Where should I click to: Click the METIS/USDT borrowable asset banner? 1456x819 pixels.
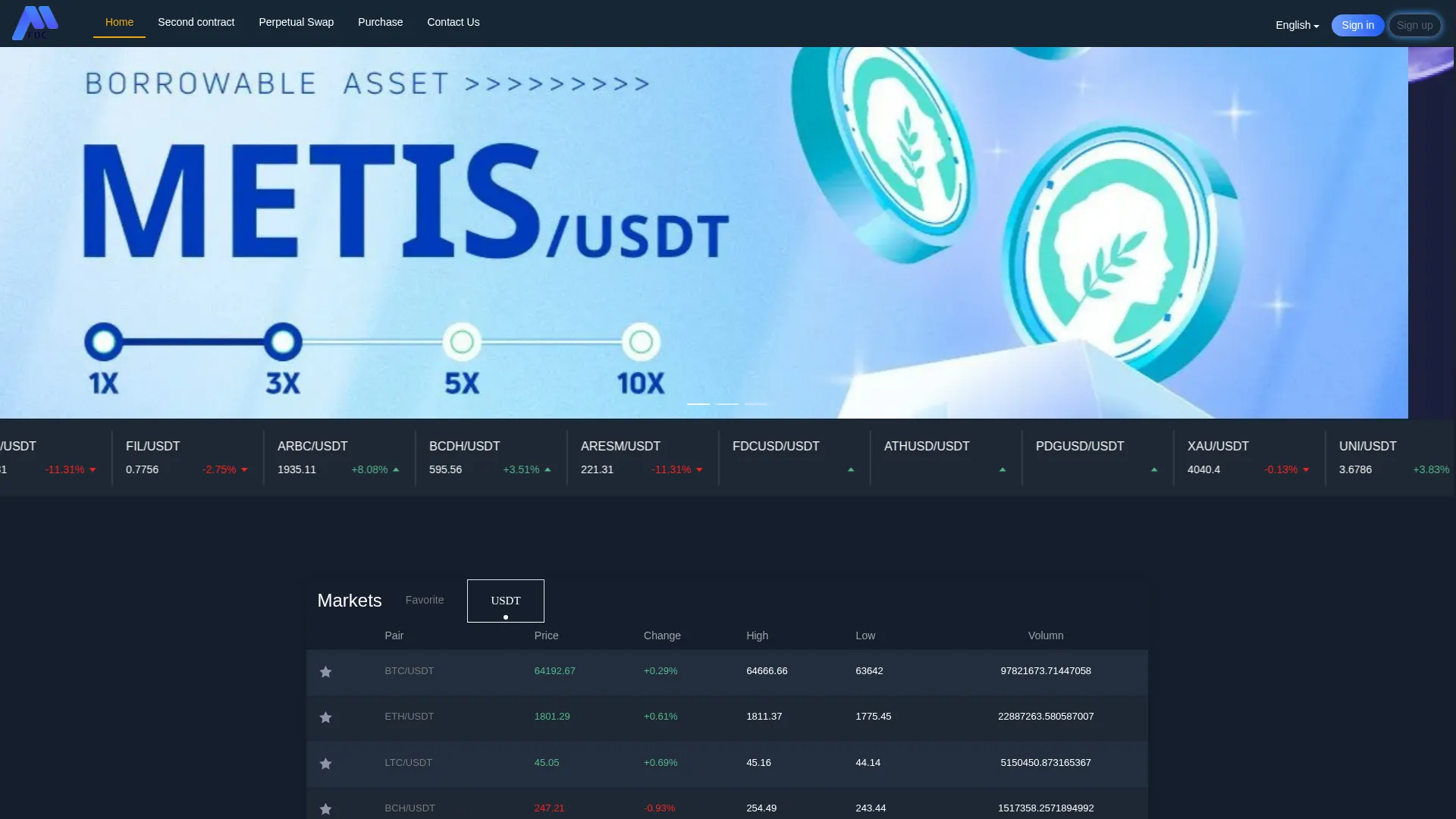(x=704, y=233)
